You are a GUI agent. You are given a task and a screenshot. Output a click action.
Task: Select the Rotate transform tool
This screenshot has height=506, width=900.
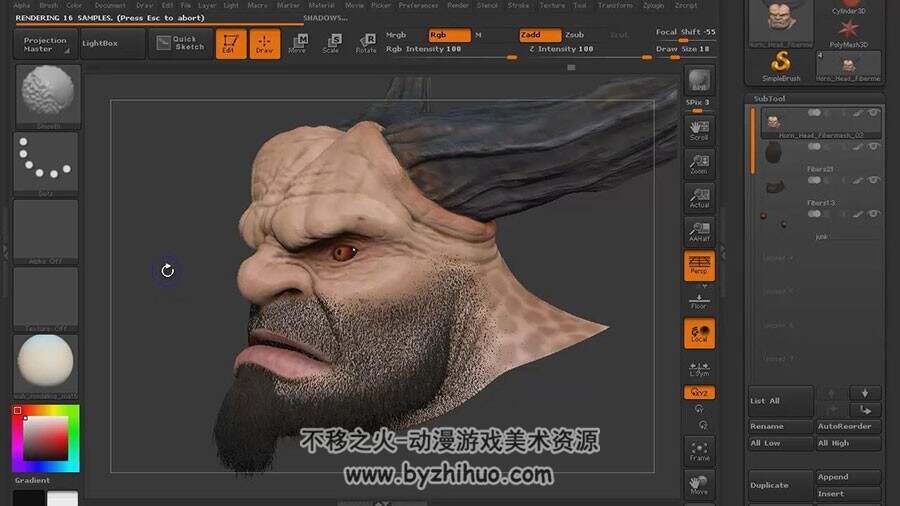(366, 44)
